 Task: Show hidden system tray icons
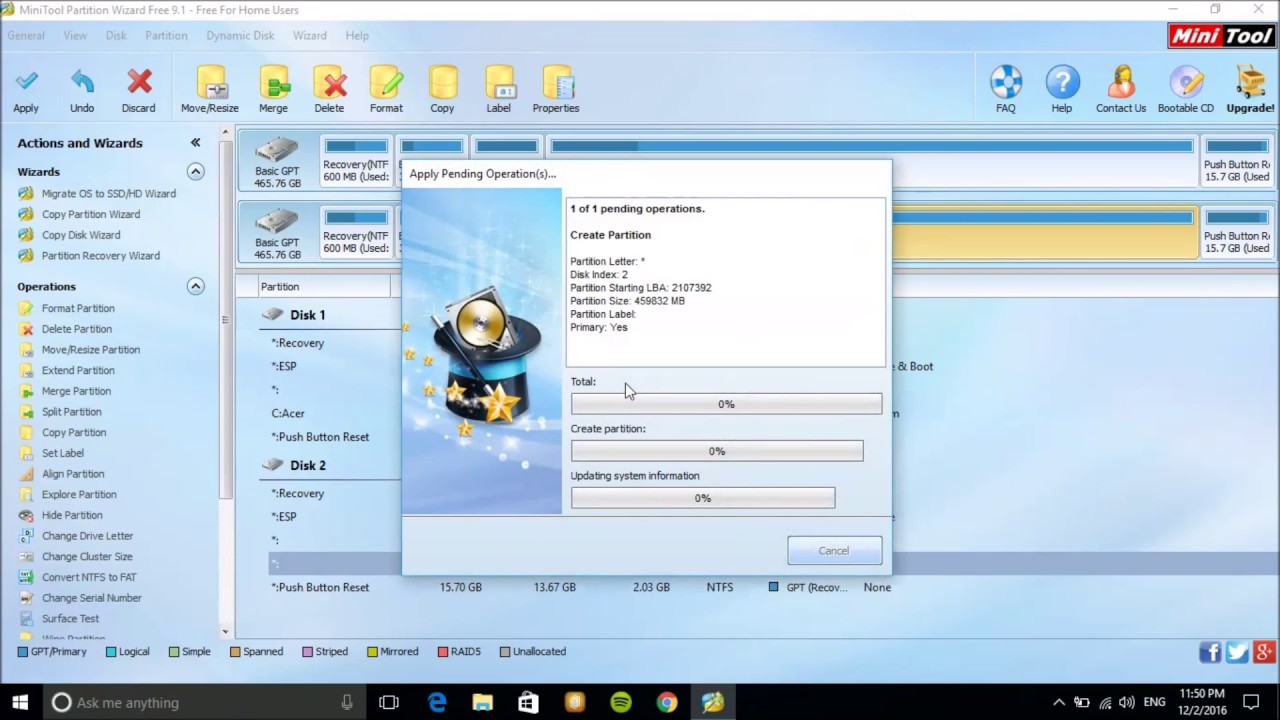(x=1060, y=702)
